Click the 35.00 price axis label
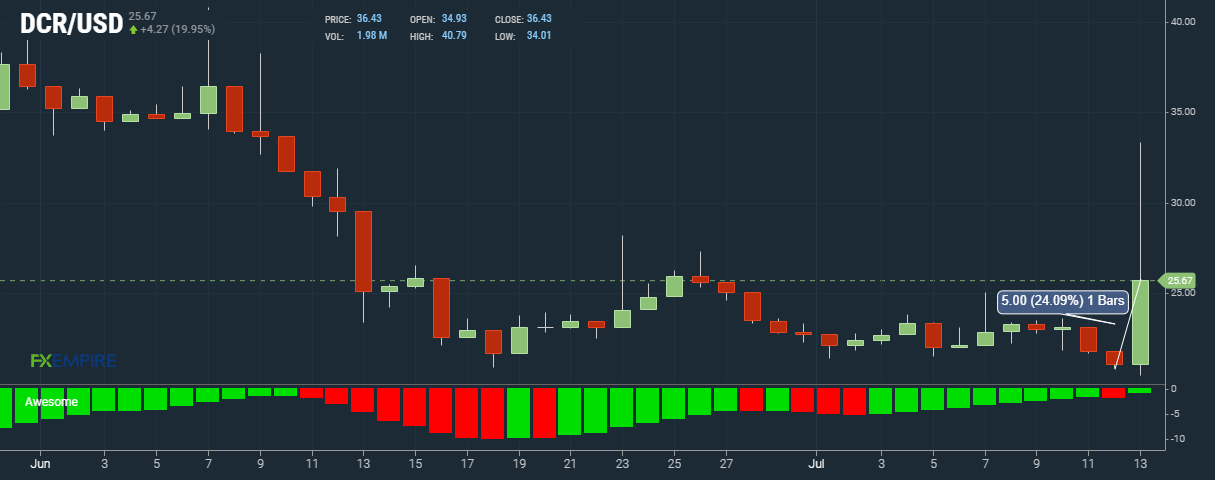This screenshot has width=1215, height=480. pyautogui.click(x=1182, y=112)
